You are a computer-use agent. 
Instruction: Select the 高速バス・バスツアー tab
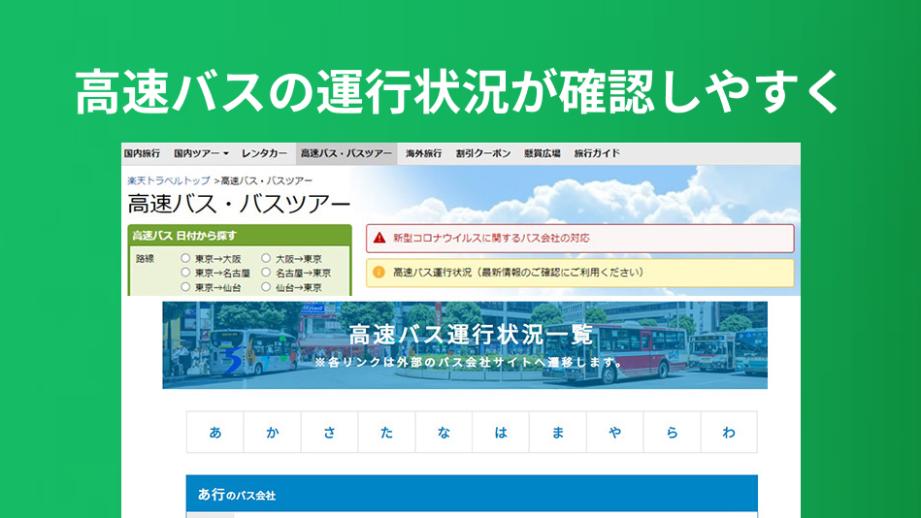pos(346,154)
